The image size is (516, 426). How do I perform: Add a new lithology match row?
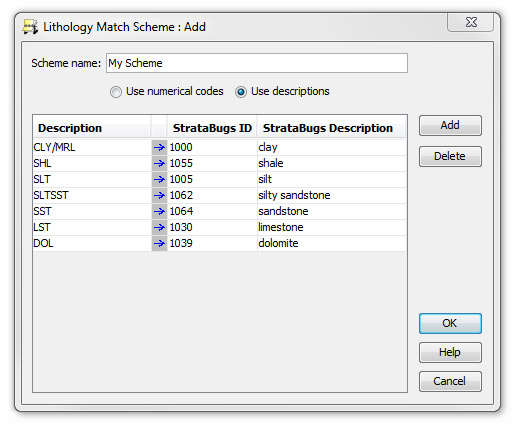450,125
